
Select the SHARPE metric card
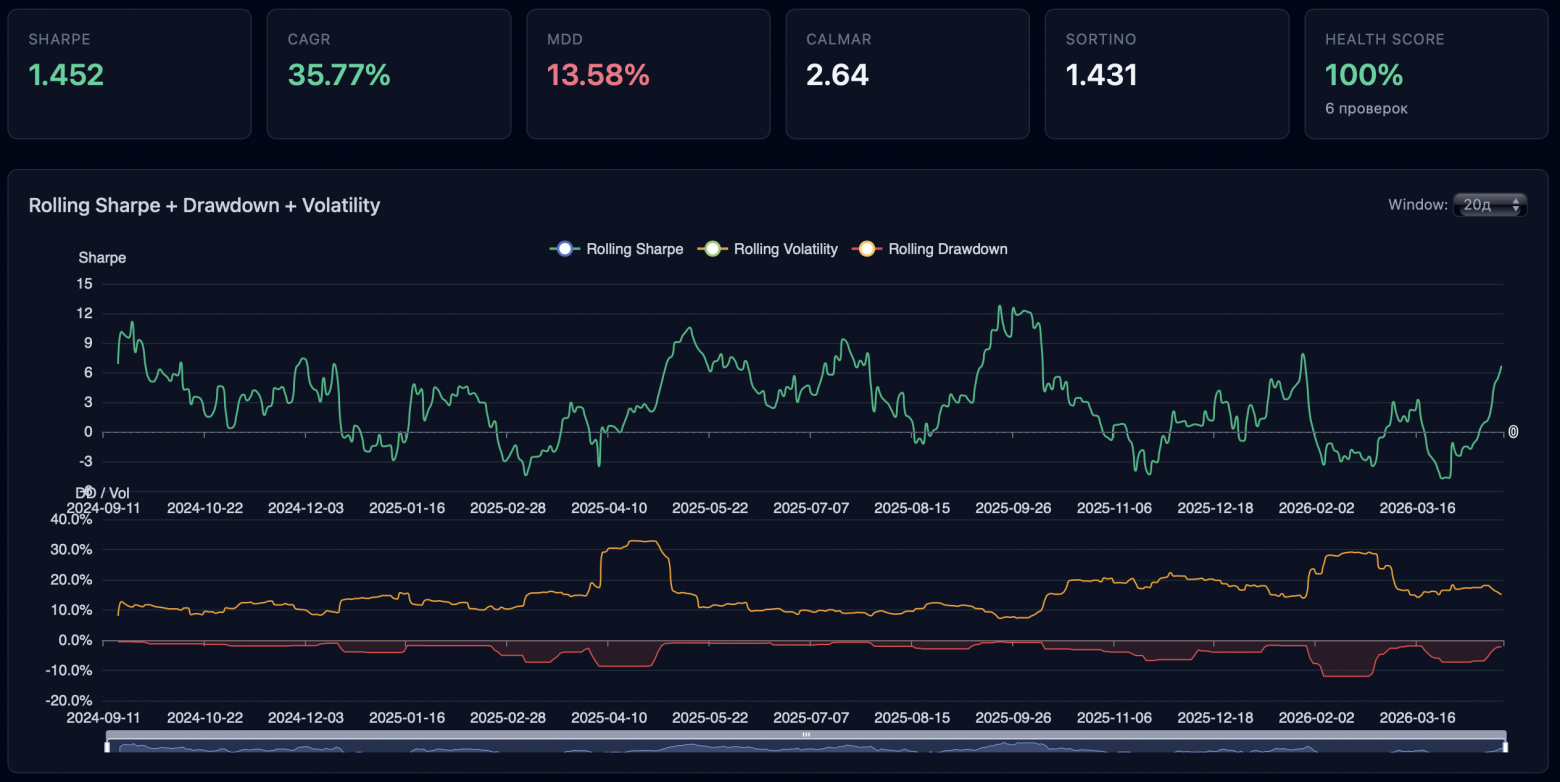click(129, 74)
